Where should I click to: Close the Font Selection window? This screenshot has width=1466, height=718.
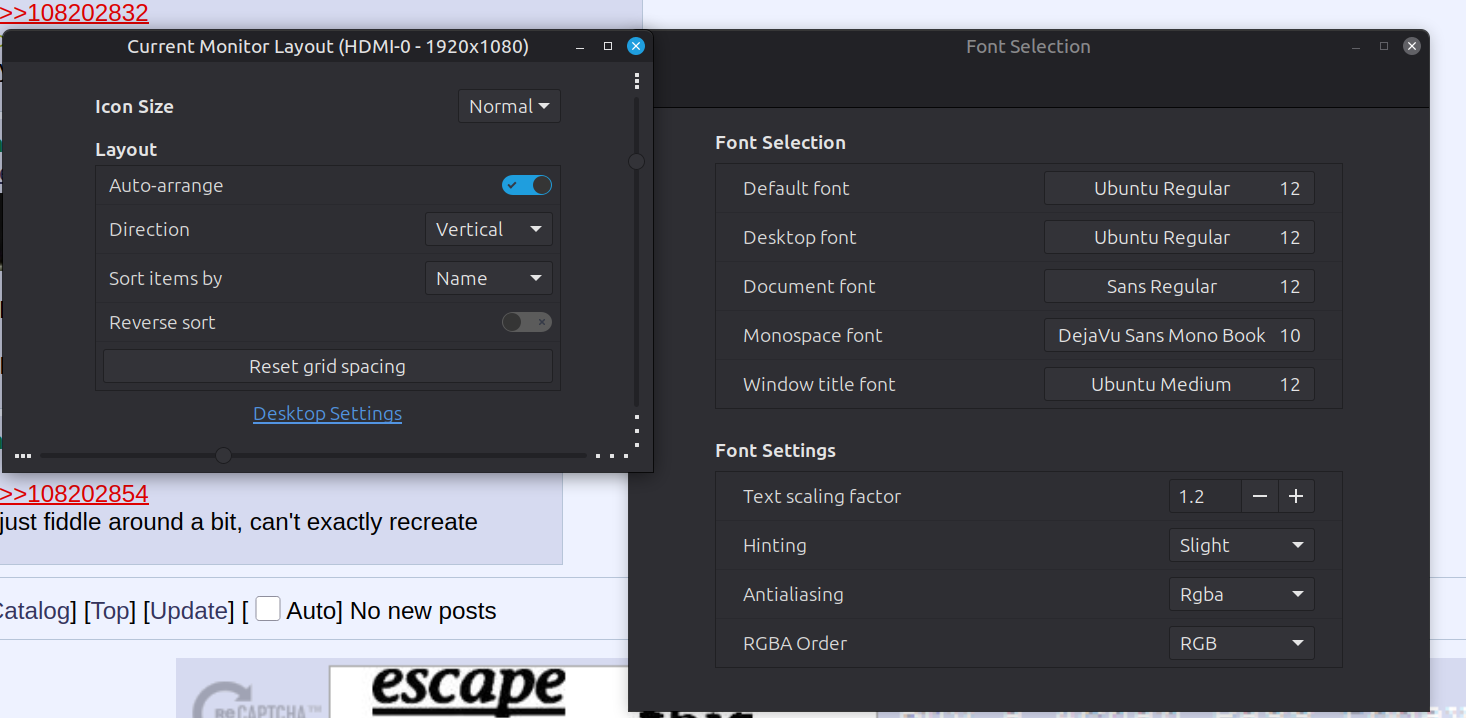(1411, 46)
